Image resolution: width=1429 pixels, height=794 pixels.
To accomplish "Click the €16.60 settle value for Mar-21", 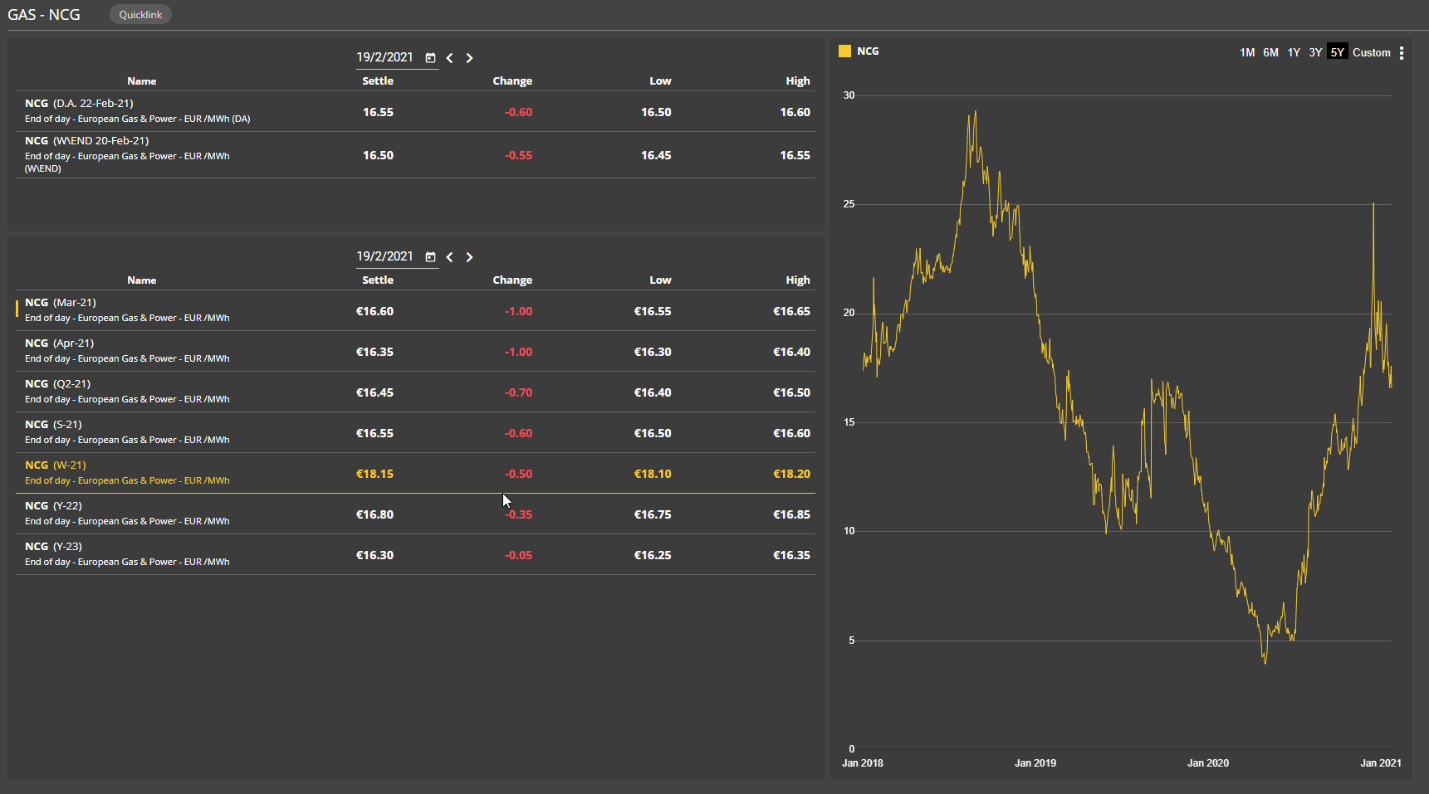I will [375, 311].
